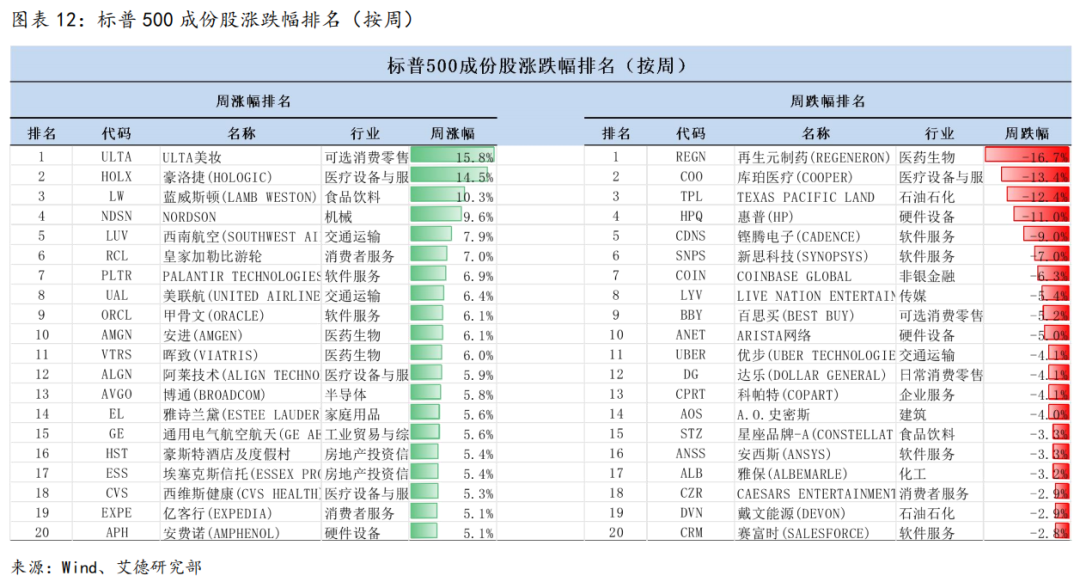Screen dimensions: 1080x588
Task: Select 百思买(BEST BUY) name cell
Action: [x=795, y=315]
